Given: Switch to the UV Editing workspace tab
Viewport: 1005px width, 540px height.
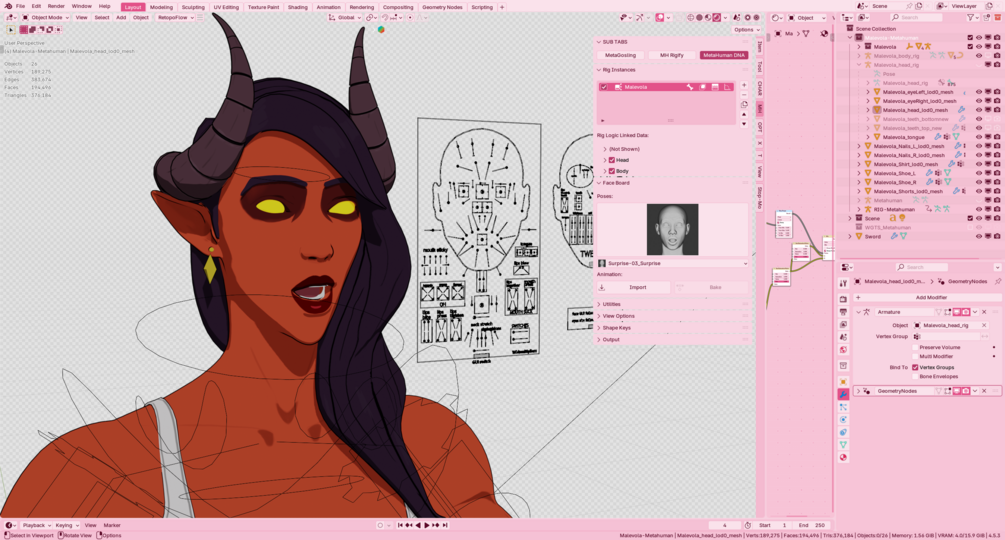Looking at the screenshot, I should point(226,7).
